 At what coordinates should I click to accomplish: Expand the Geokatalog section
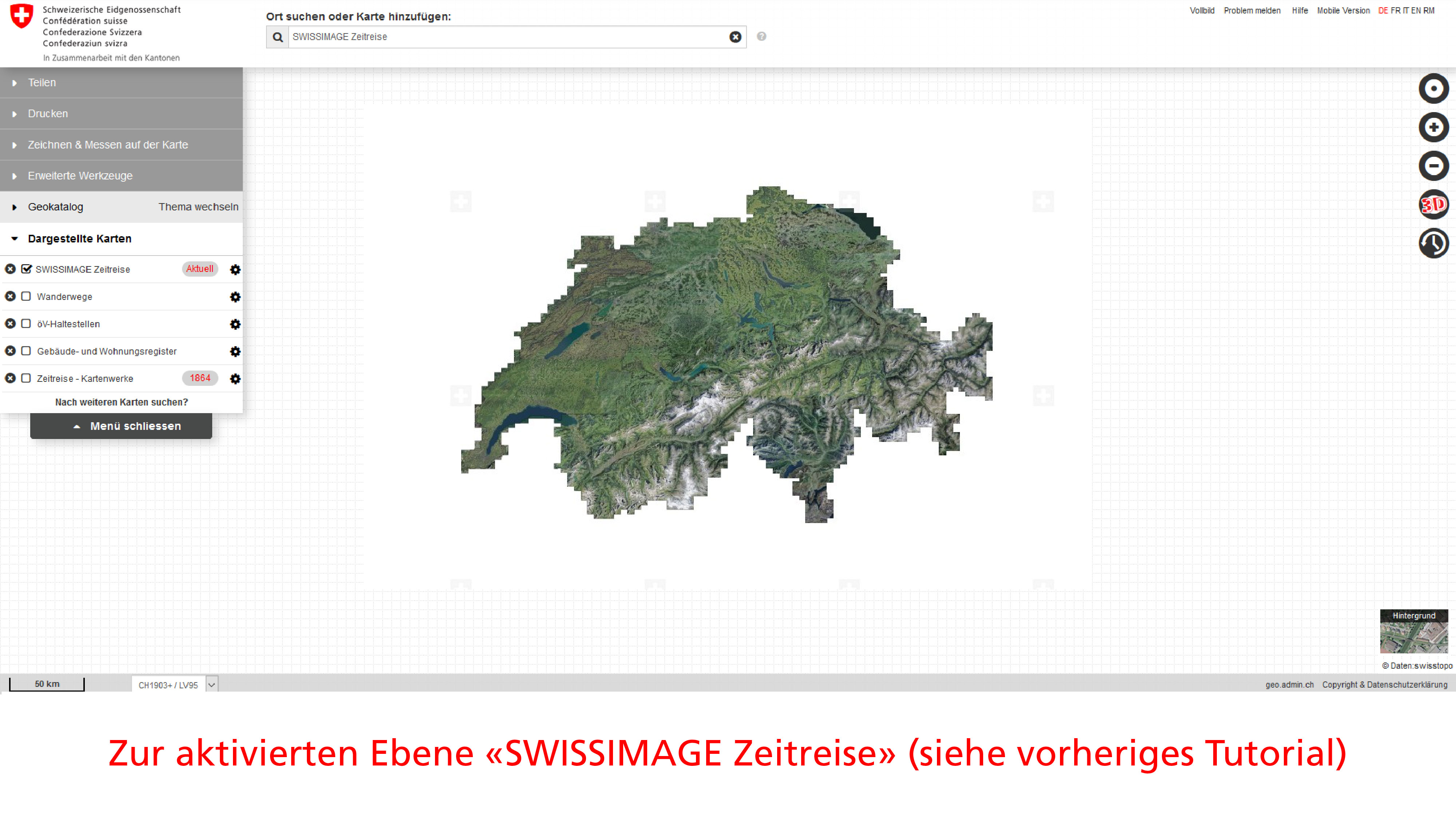55,207
